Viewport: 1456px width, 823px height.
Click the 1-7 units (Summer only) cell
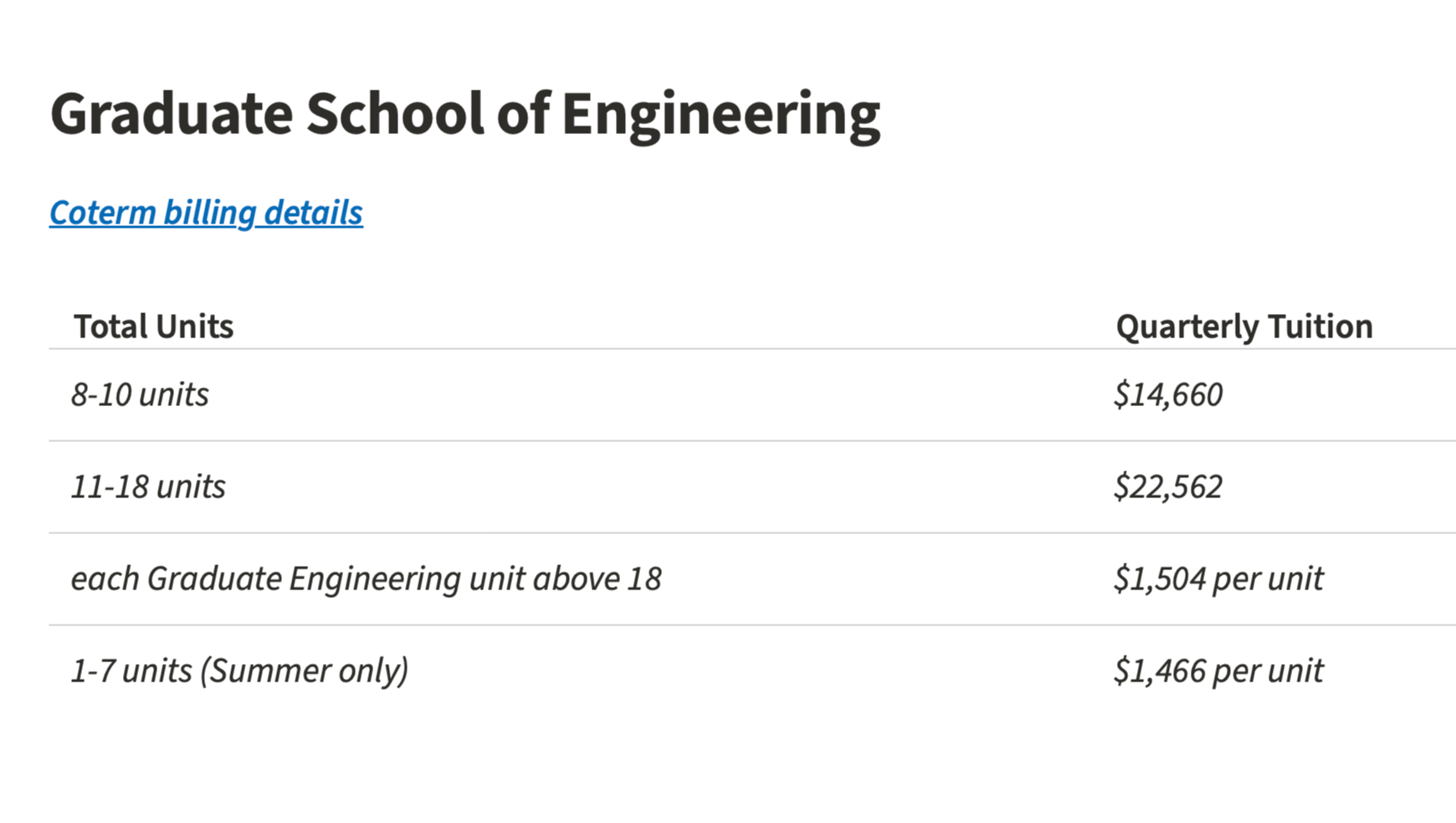coord(239,671)
